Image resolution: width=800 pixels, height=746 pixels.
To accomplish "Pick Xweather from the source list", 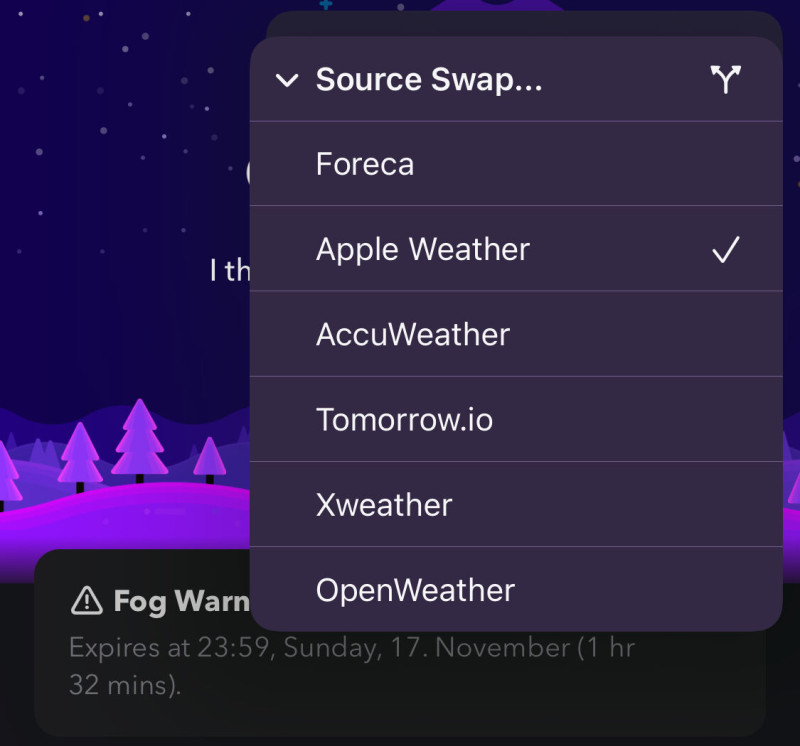I will click(x=516, y=505).
